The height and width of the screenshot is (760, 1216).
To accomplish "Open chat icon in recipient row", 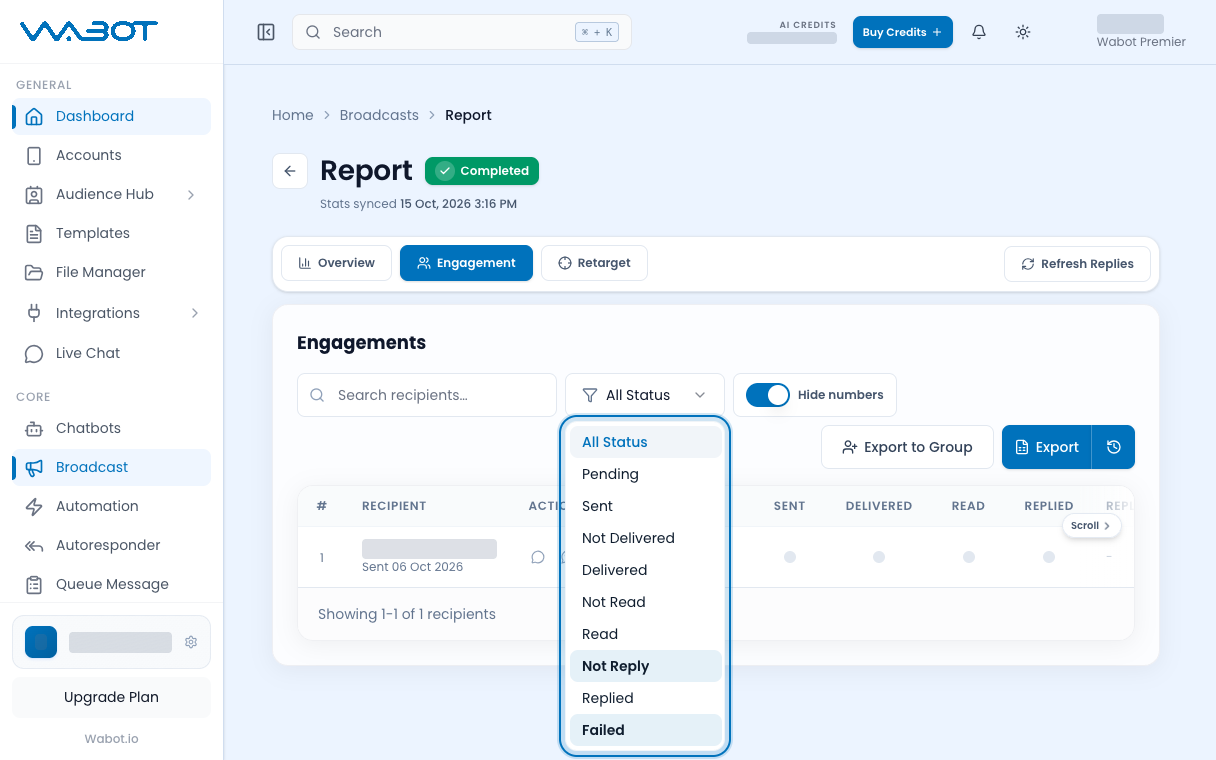I will coord(538,557).
